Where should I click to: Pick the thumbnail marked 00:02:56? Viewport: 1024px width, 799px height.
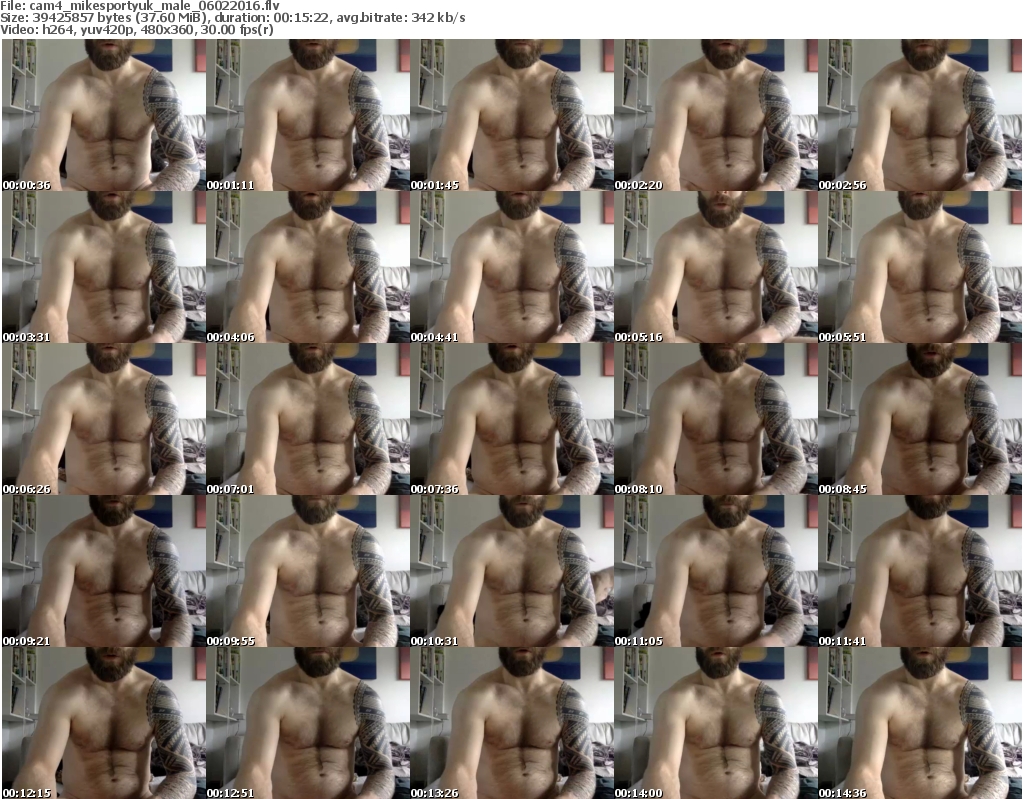(x=920, y=115)
